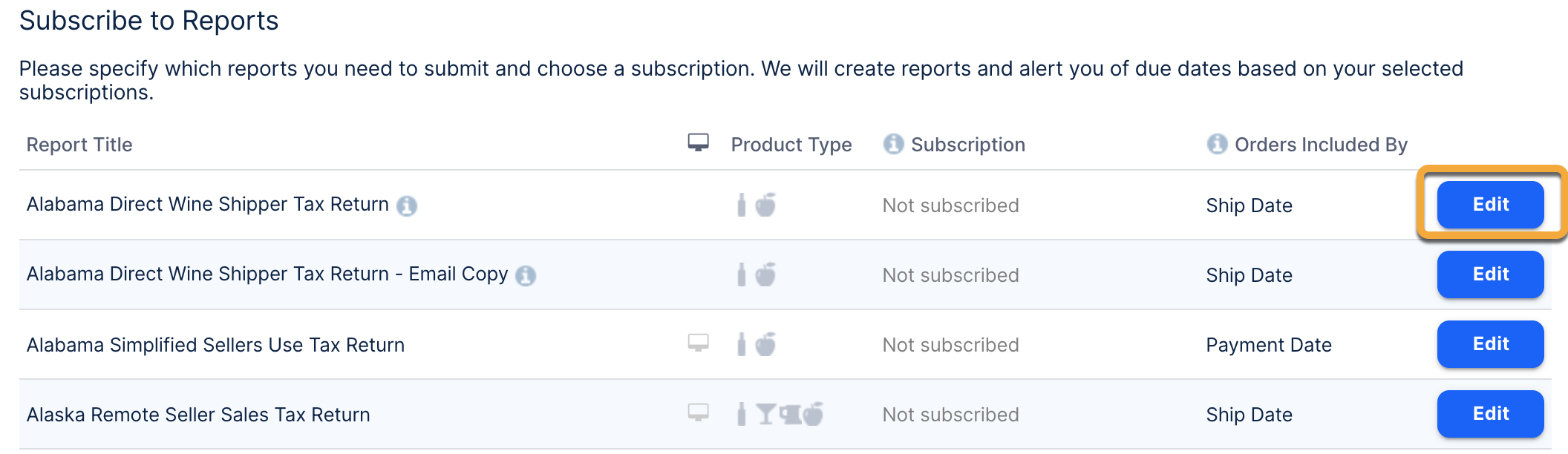Image resolution: width=1568 pixels, height=454 pixels.
Task: Click wine bottle icon in Alaska Remote Seller row
Action: (x=741, y=414)
